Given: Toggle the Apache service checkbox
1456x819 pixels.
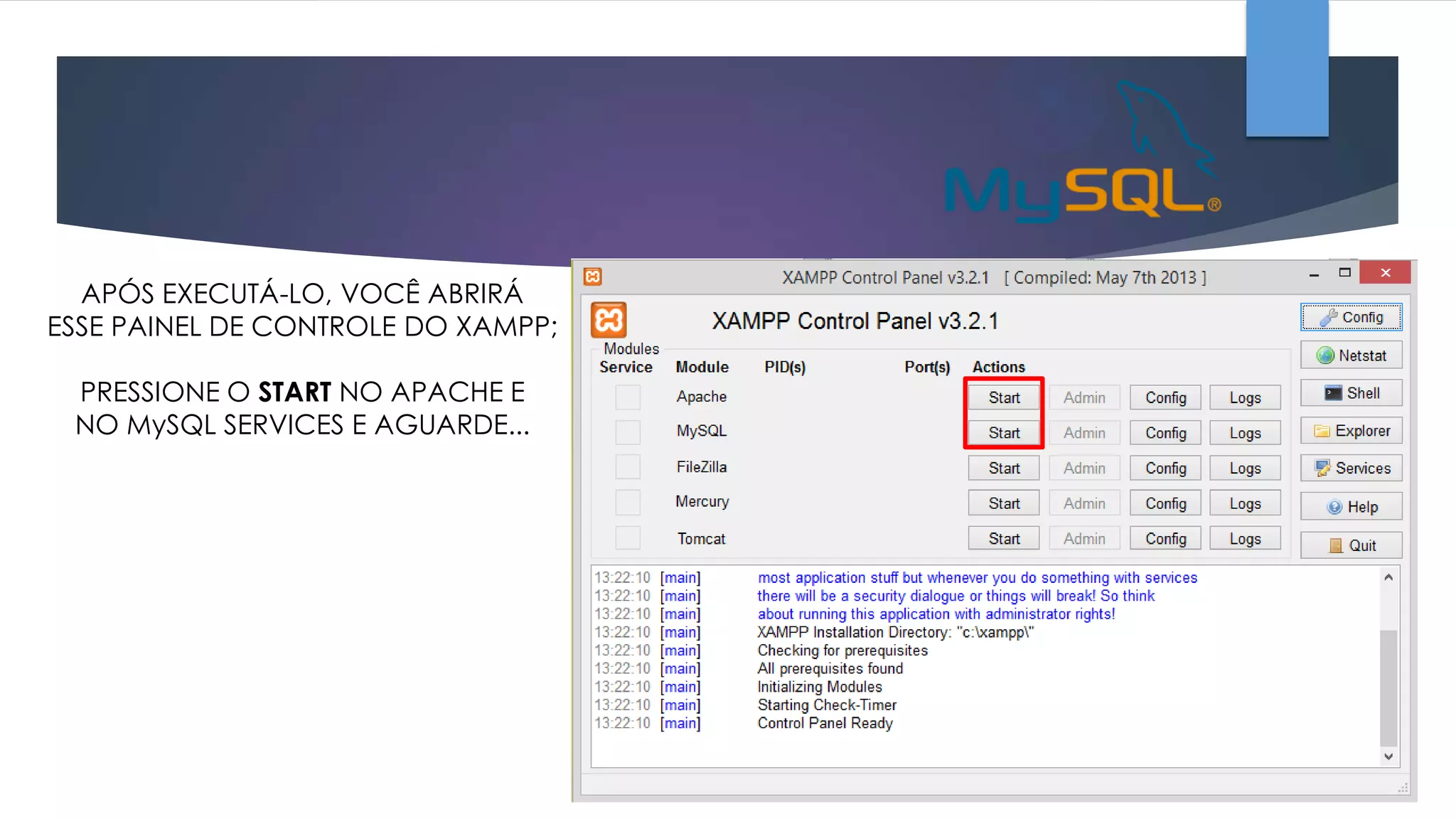Looking at the screenshot, I should click(x=628, y=397).
